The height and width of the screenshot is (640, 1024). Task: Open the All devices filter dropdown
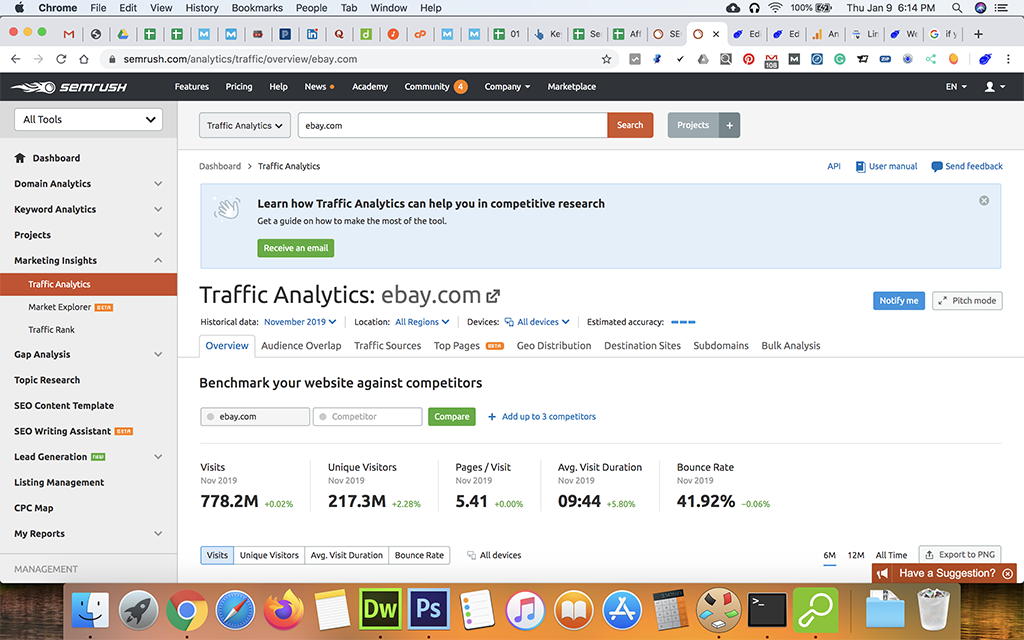click(537, 322)
